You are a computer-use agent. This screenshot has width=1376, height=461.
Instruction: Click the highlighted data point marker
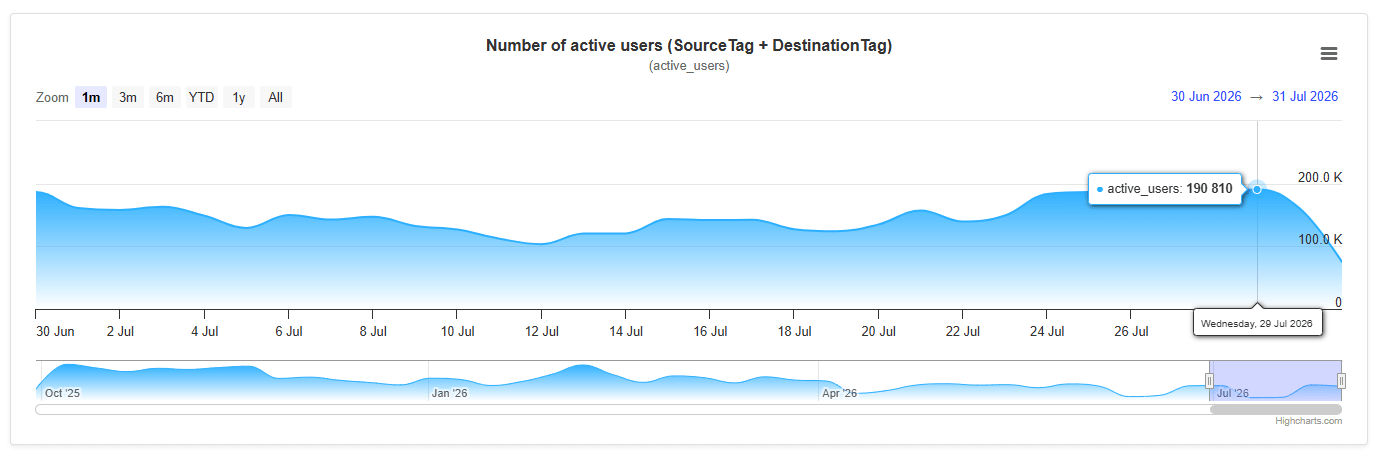point(1257,188)
